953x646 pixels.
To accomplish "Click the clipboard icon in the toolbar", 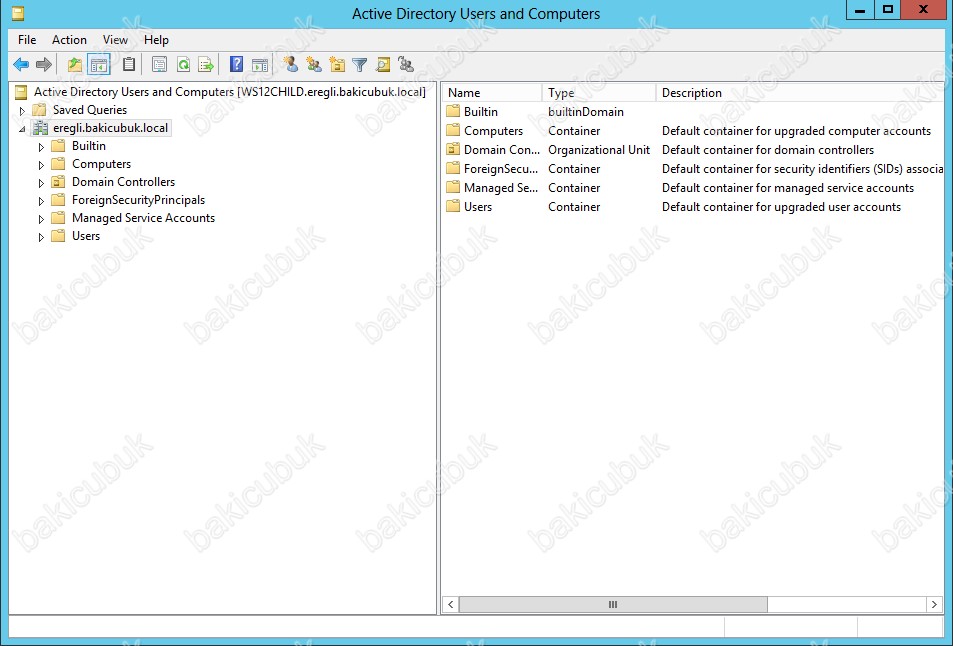I will (129, 64).
